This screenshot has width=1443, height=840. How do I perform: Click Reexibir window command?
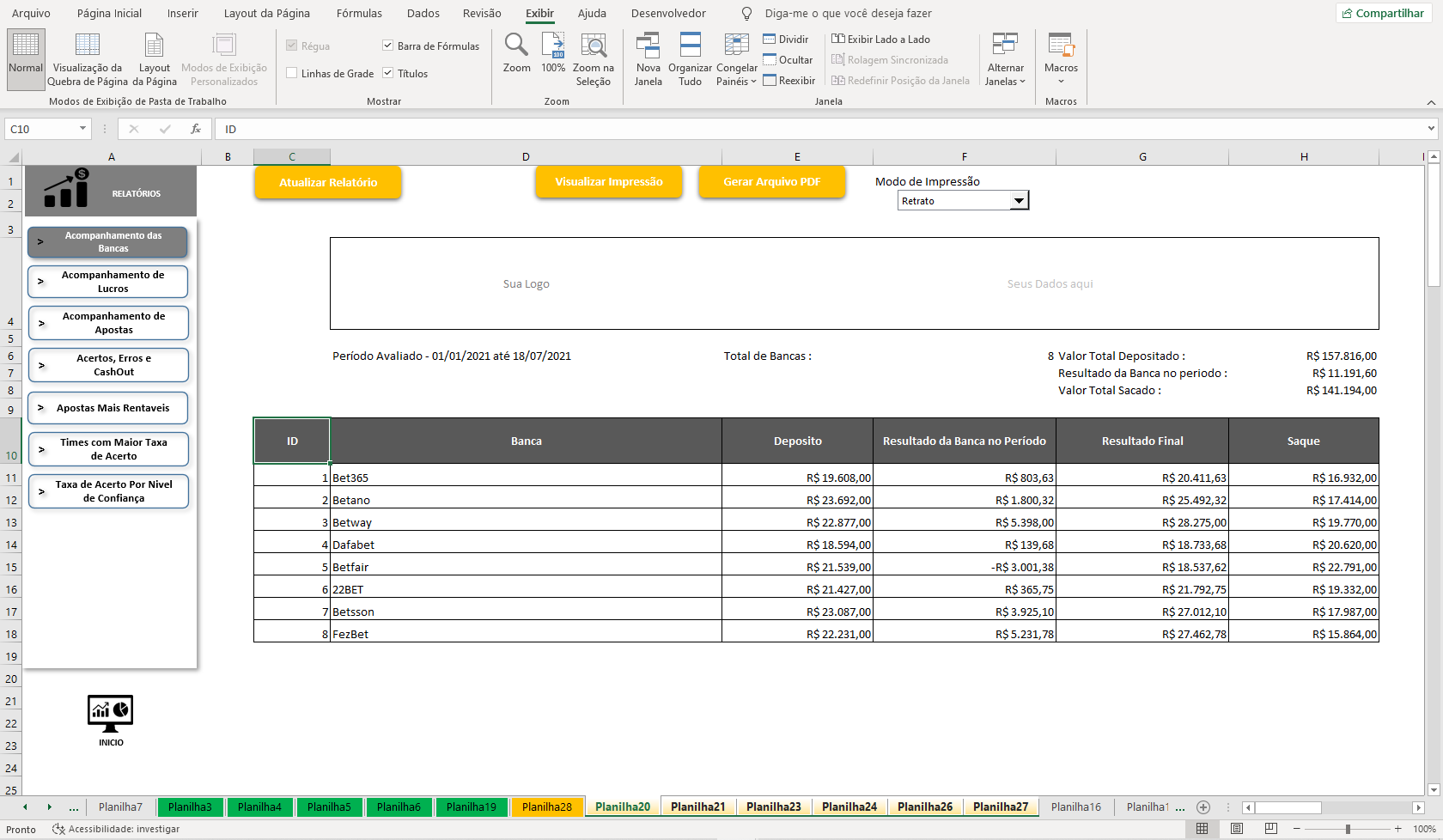(789, 81)
